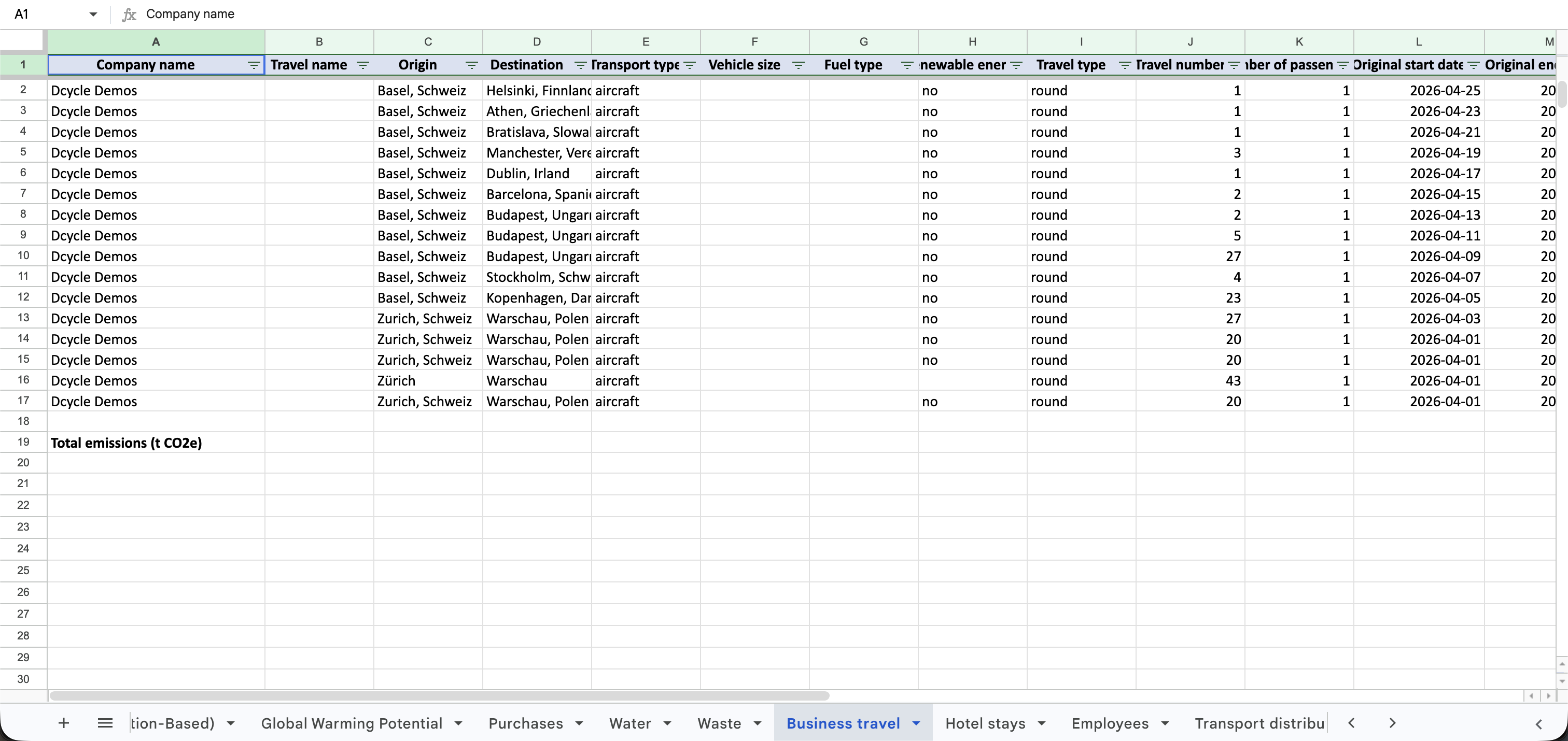Switch to Global Warming Potential sheet
The width and height of the screenshot is (1568, 741).
[x=351, y=723]
